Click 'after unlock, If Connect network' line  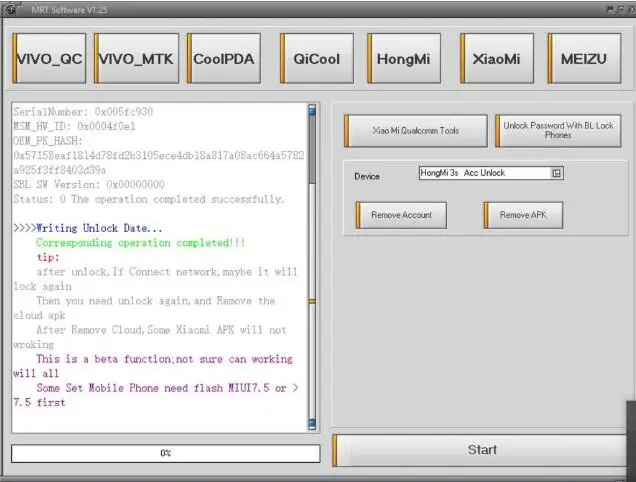click(167, 271)
